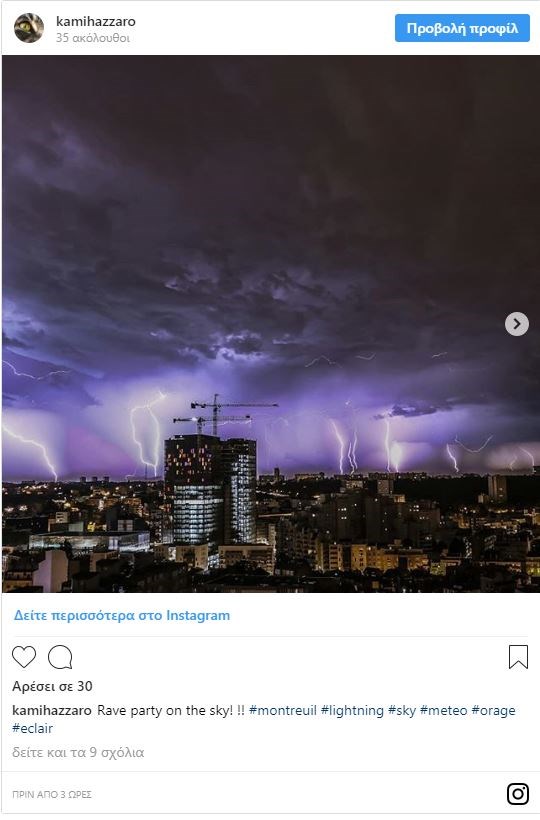Click the Αρέσει σε 30 likes count

point(52,687)
